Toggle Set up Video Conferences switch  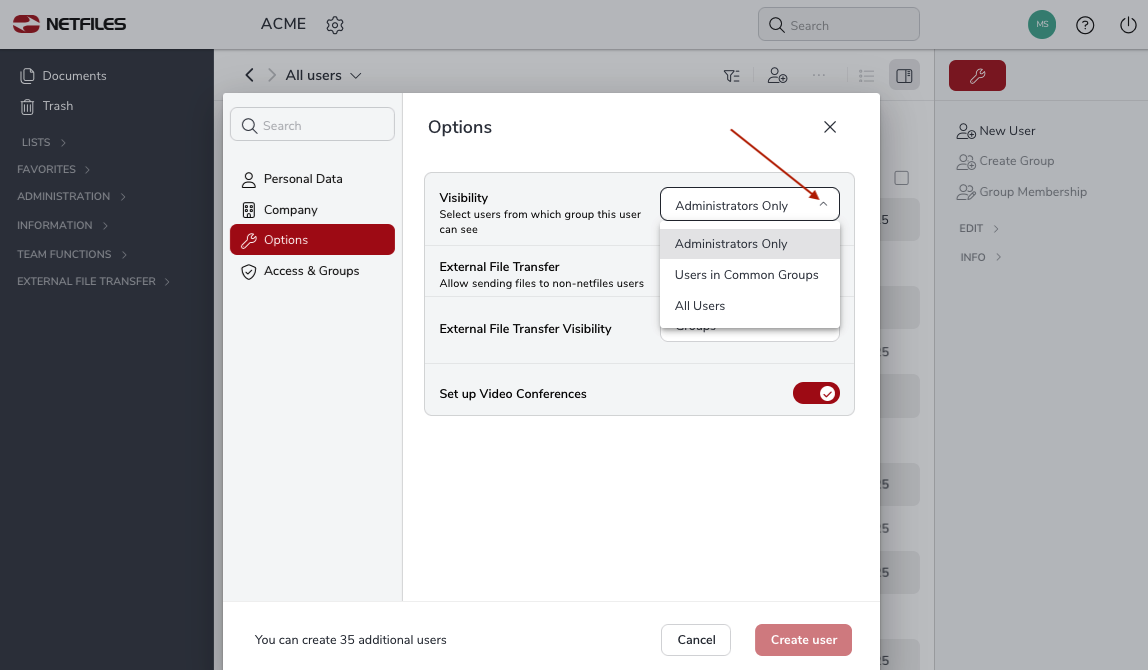(816, 393)
